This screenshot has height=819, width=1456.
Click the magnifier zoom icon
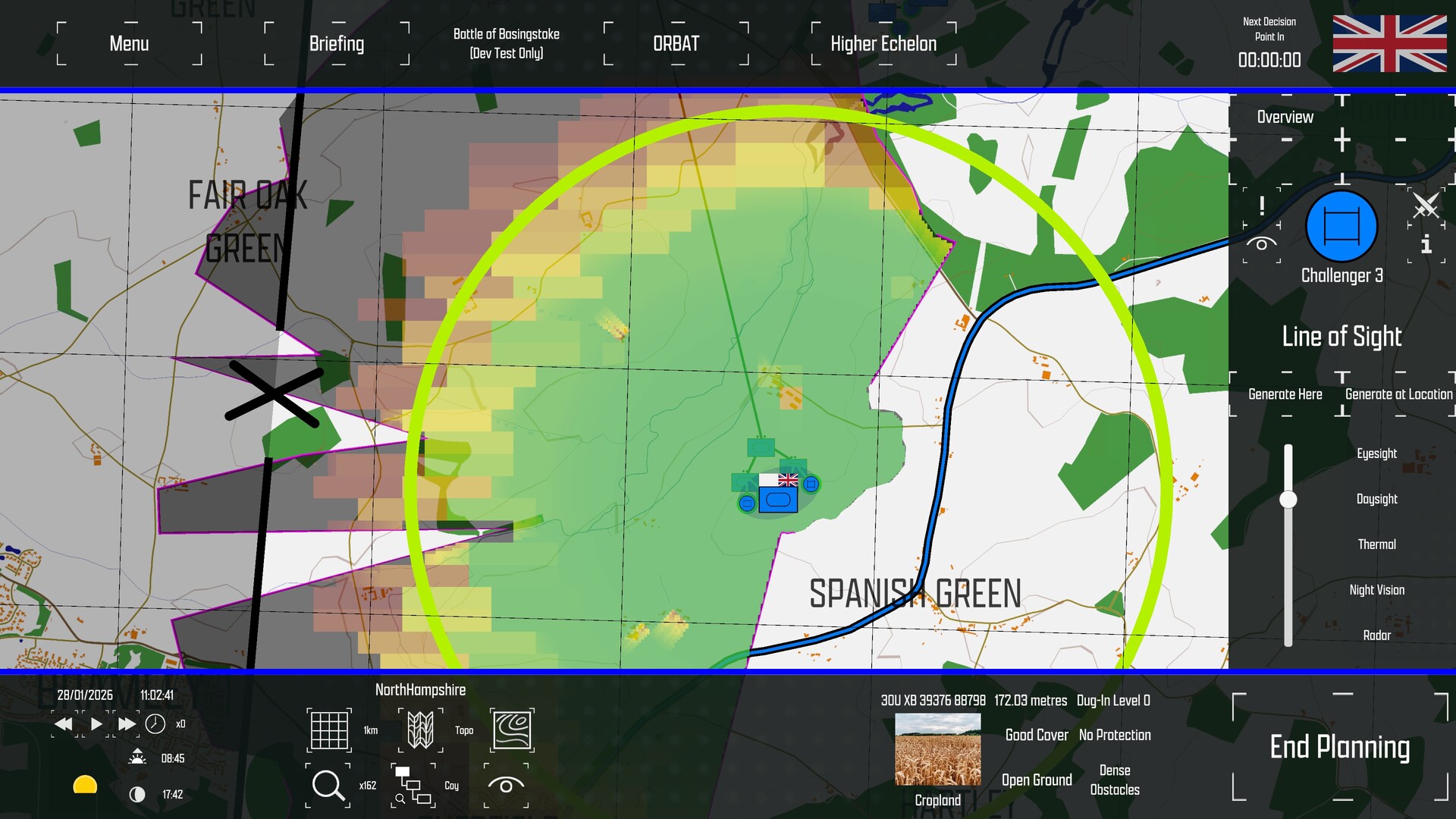pos(328,785)
